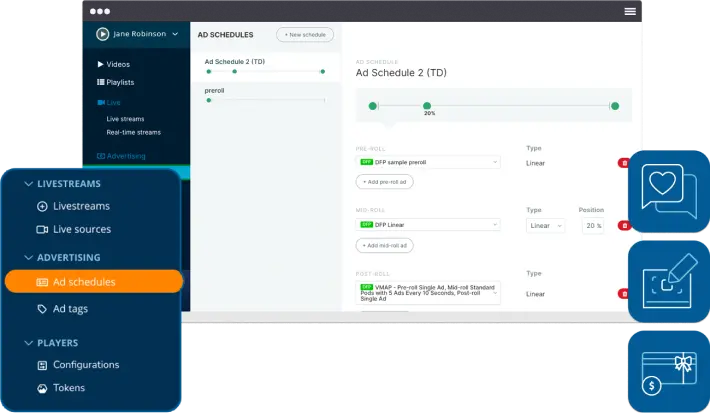The height and width of the screenshot is (413, 710).
Task: Delete the pre-roll ad using red trash icon
Action: coord(623,162)
